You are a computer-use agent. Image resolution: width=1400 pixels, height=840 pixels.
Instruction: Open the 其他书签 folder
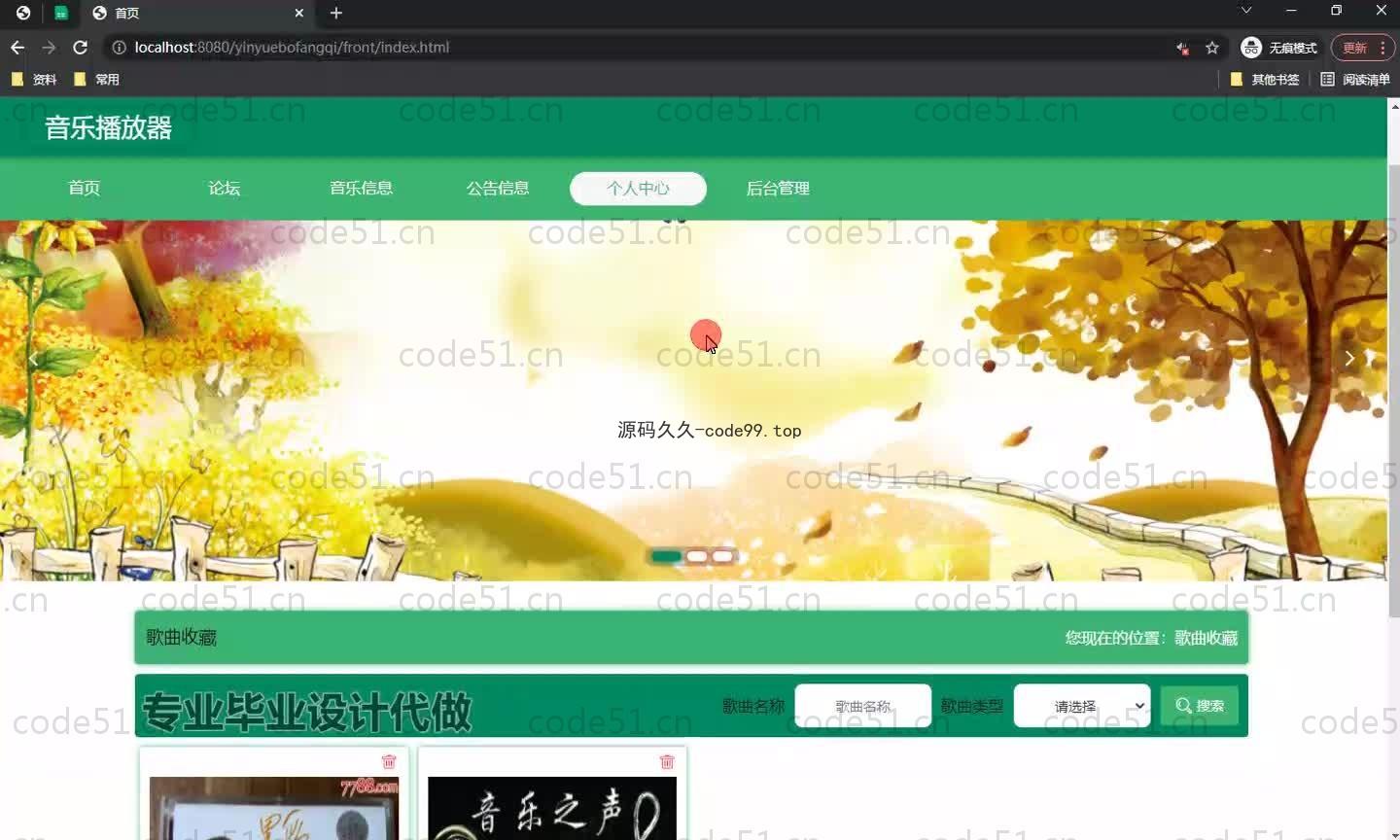[1264, 80]
